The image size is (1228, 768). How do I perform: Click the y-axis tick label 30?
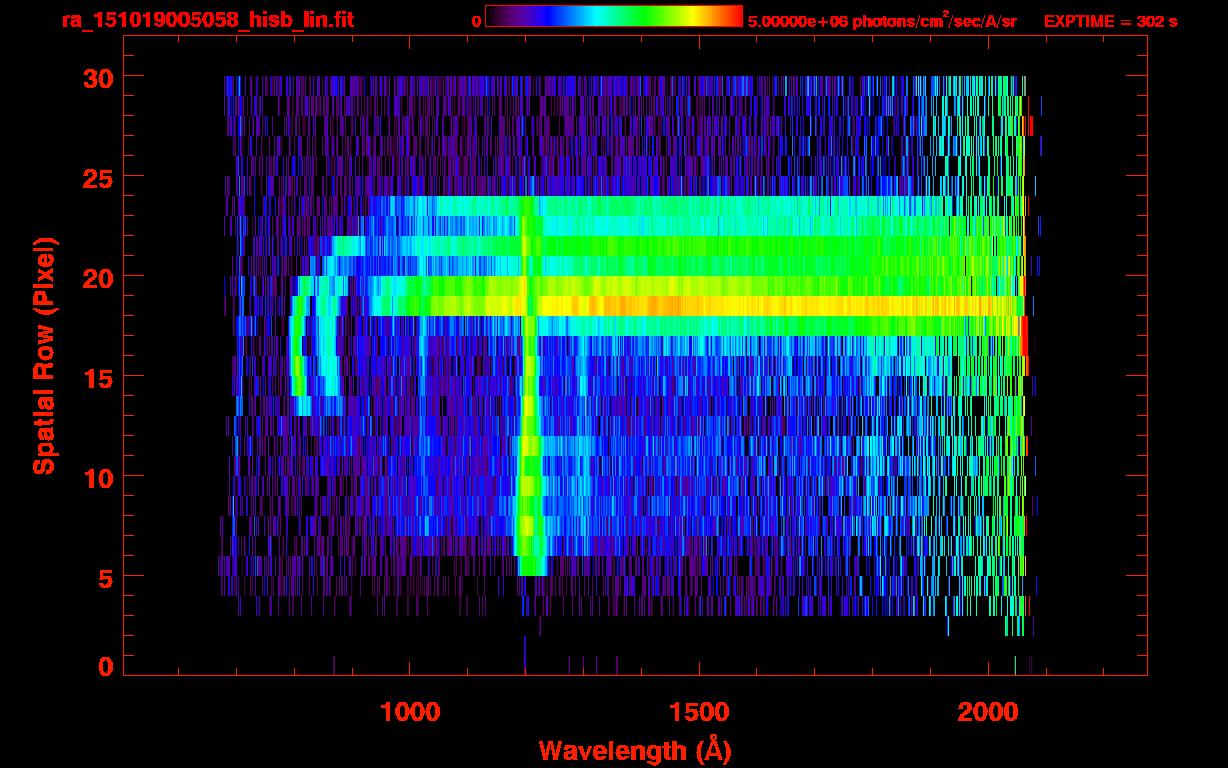coord(96,77)
